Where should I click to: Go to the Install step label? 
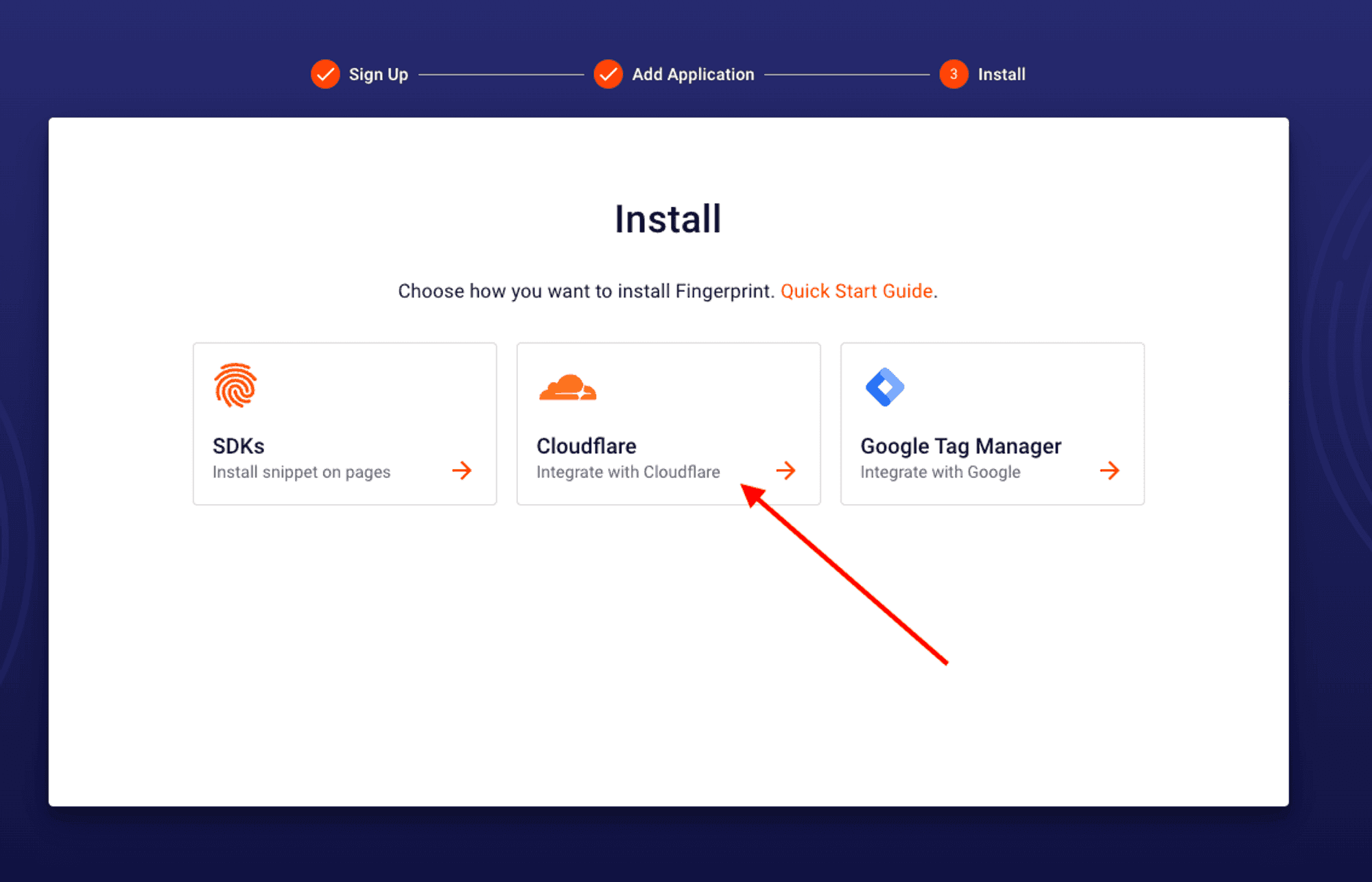[x=1002, y=74]
